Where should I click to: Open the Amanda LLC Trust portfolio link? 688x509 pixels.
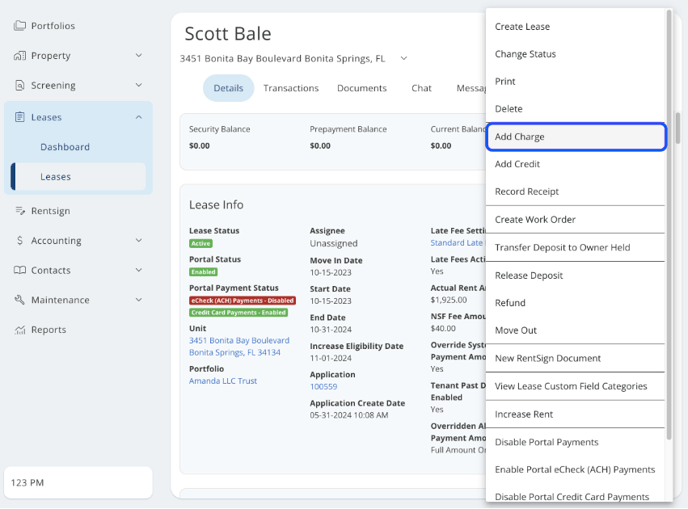[x=223, y=381]
